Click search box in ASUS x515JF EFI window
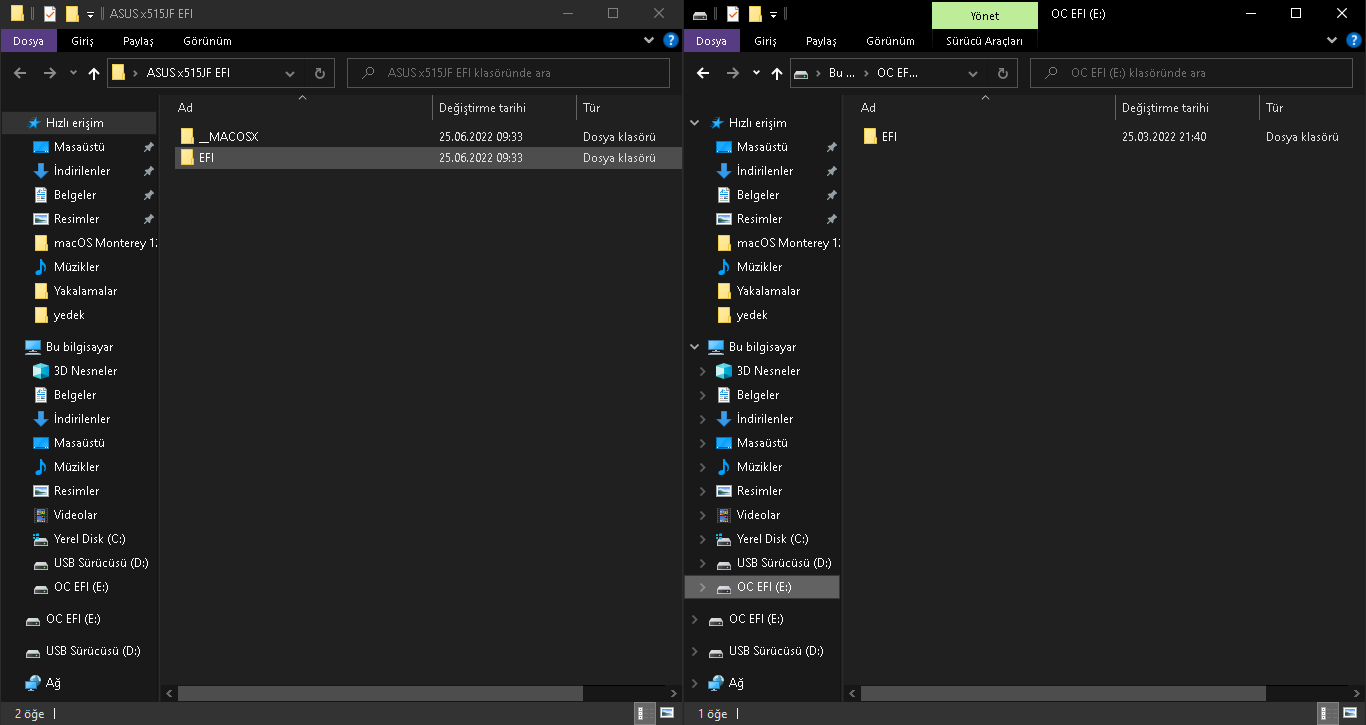Viewport: 1366px width, 725px height. 508,73
